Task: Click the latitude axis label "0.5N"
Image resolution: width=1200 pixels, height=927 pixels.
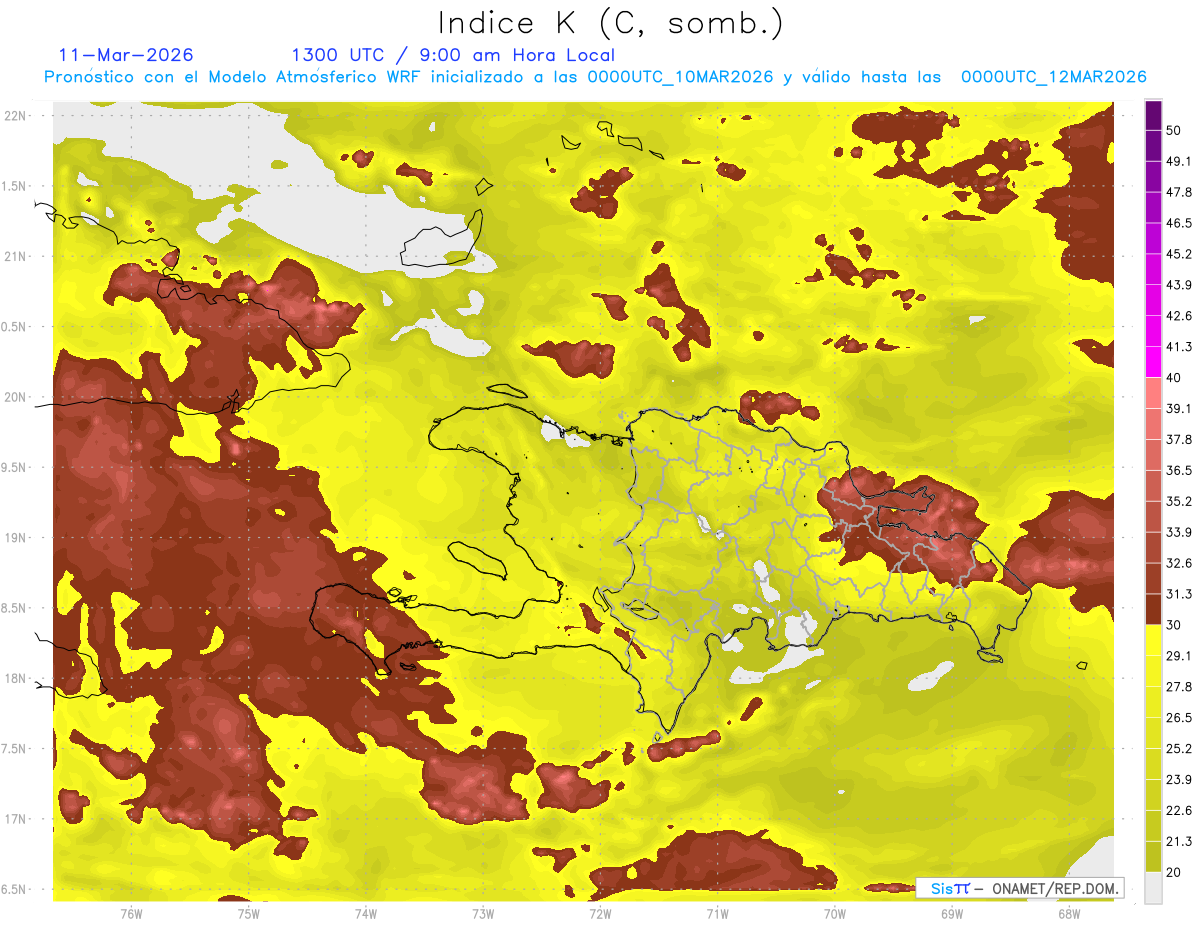Action: tap(15, 327)
